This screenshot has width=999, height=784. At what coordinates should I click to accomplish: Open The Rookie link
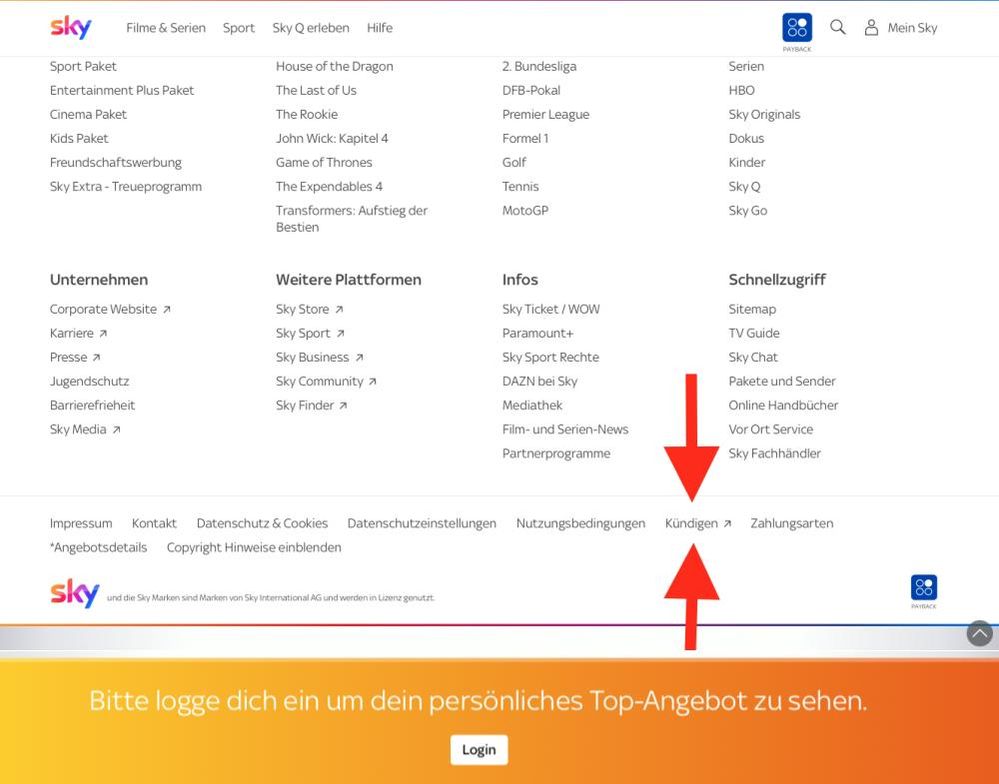306,115
